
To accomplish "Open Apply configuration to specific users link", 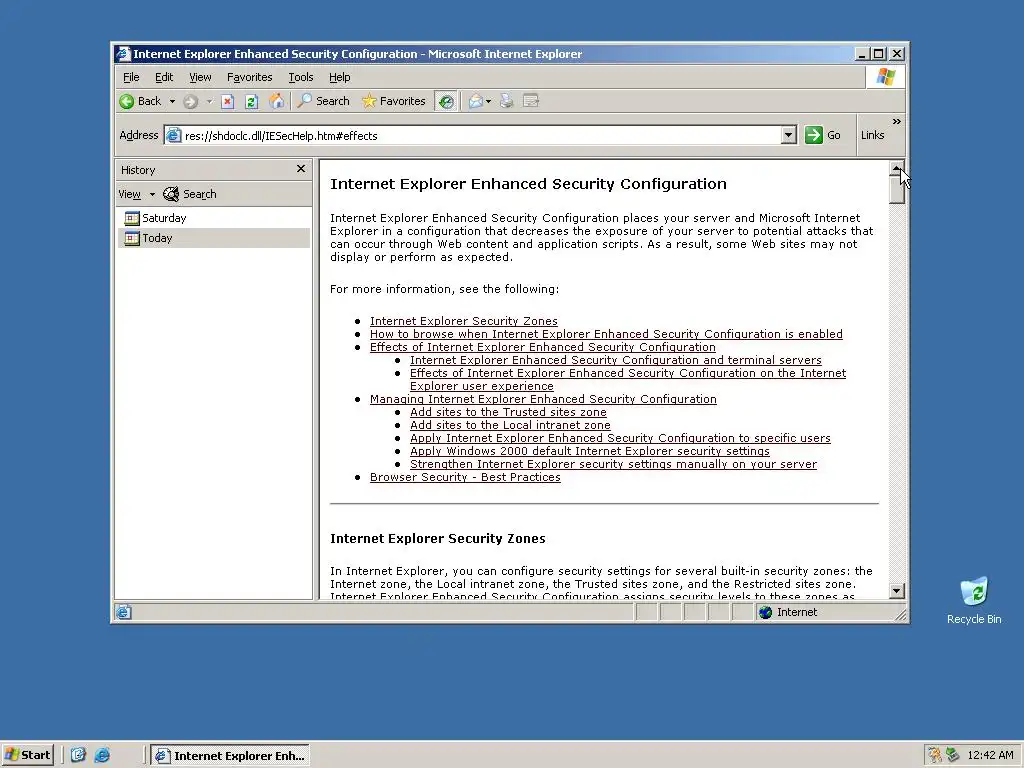I will point(620,438).
